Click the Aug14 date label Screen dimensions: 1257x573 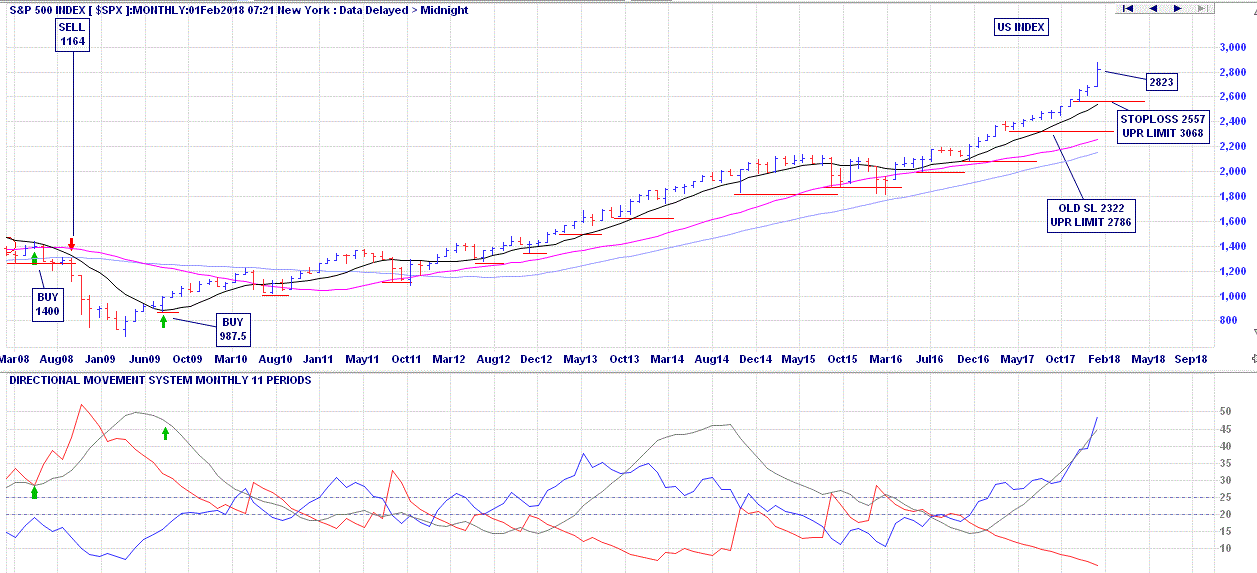pyautogui.click(x=711, y=358)
